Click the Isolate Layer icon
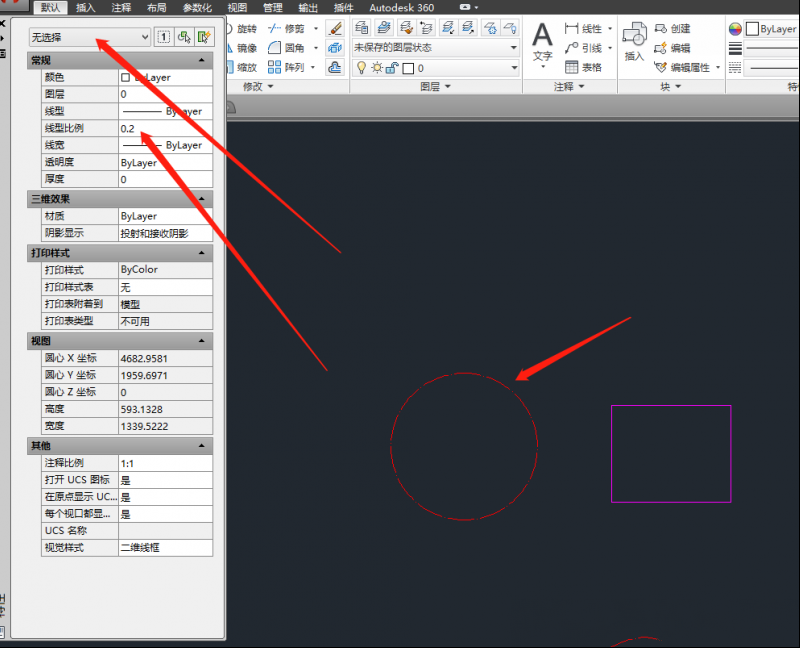 click(448, 27)
